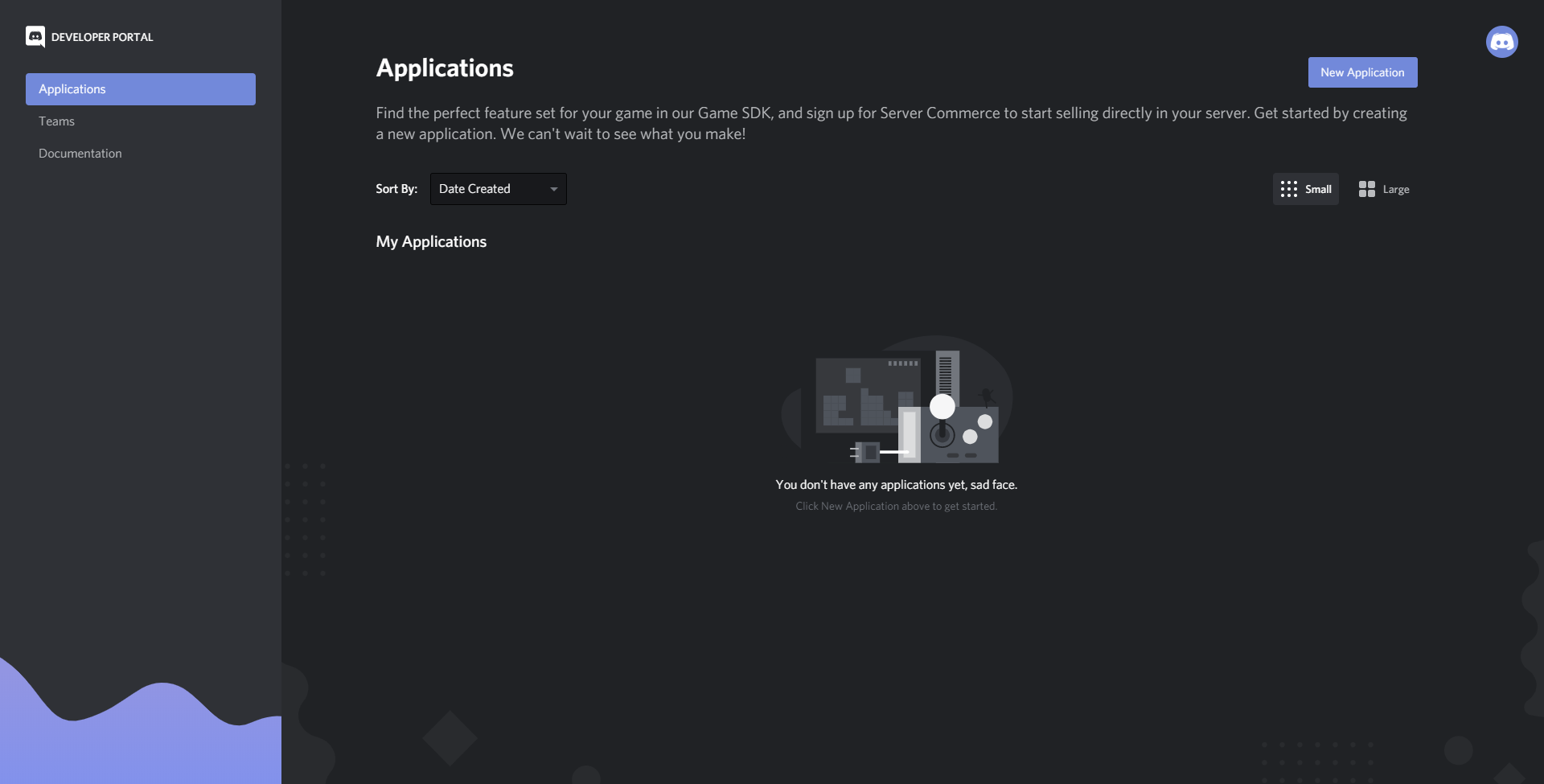The image size is (1544, 784).
Task: Click the DEVELOPER PORTAL title text
Action: pyautogui.click(x=102, y=37)
